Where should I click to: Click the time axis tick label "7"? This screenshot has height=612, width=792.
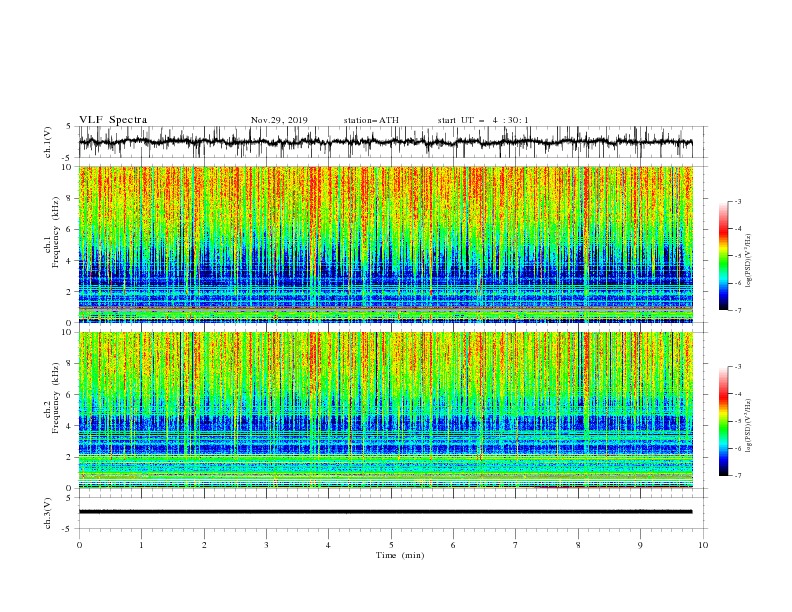tap(516, 545)
